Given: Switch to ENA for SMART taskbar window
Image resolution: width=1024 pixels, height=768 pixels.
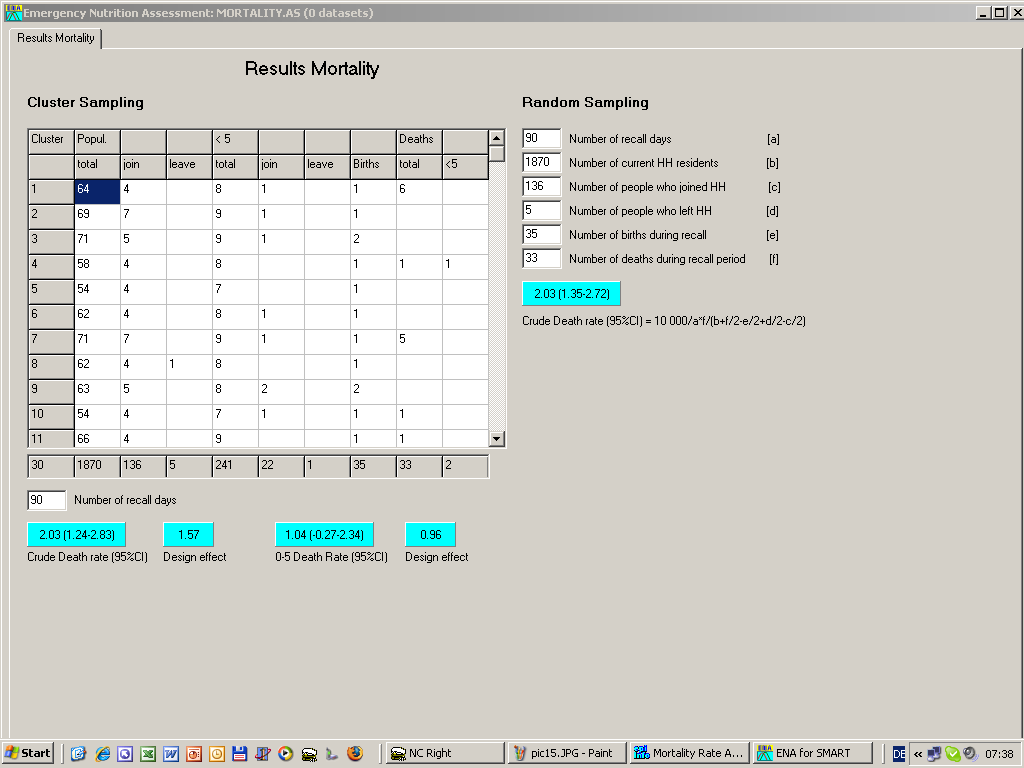Looking at the screenshot, I should (x=812, y=753).
